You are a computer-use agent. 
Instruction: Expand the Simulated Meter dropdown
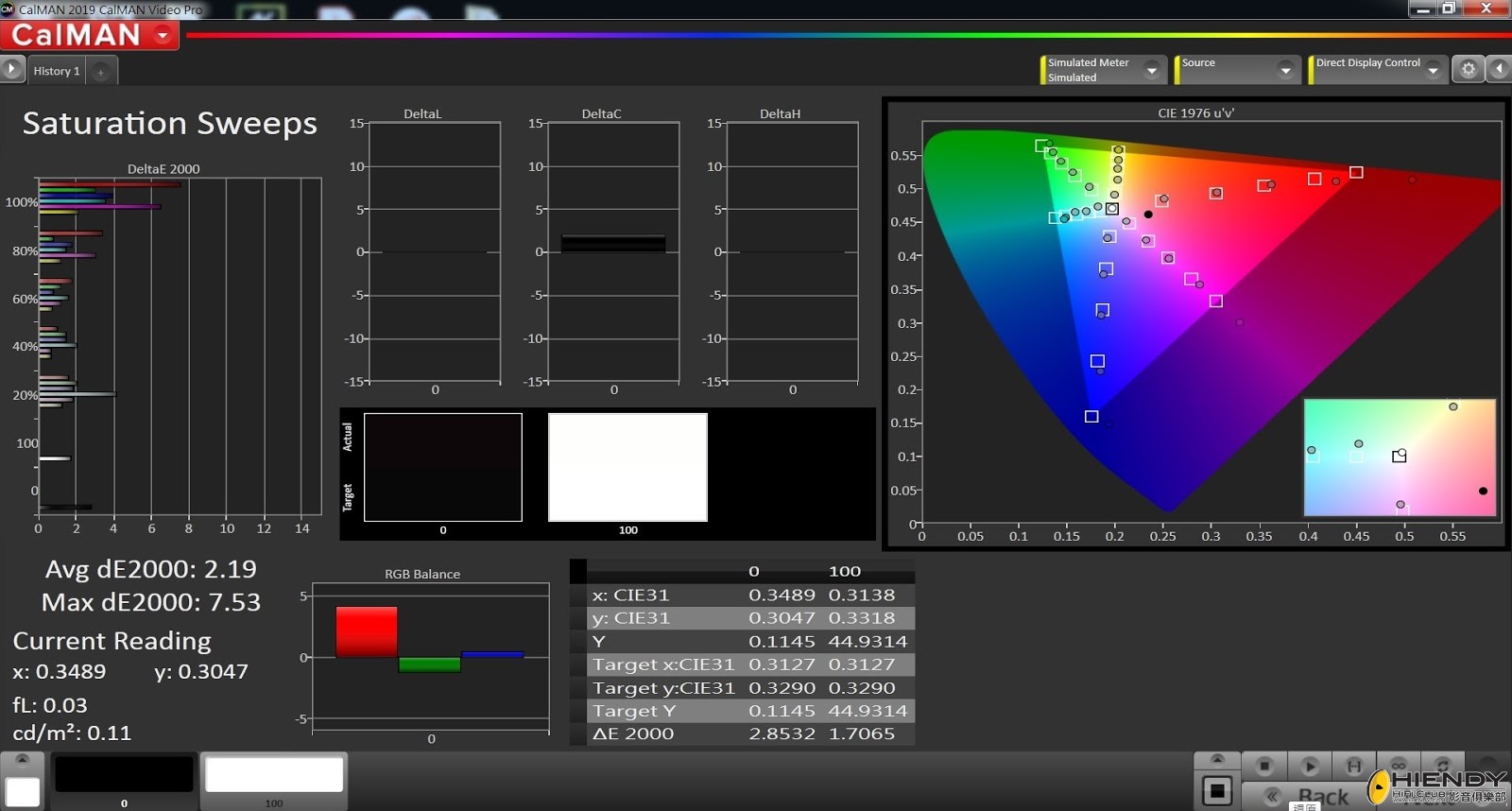tap(1151, 70)
